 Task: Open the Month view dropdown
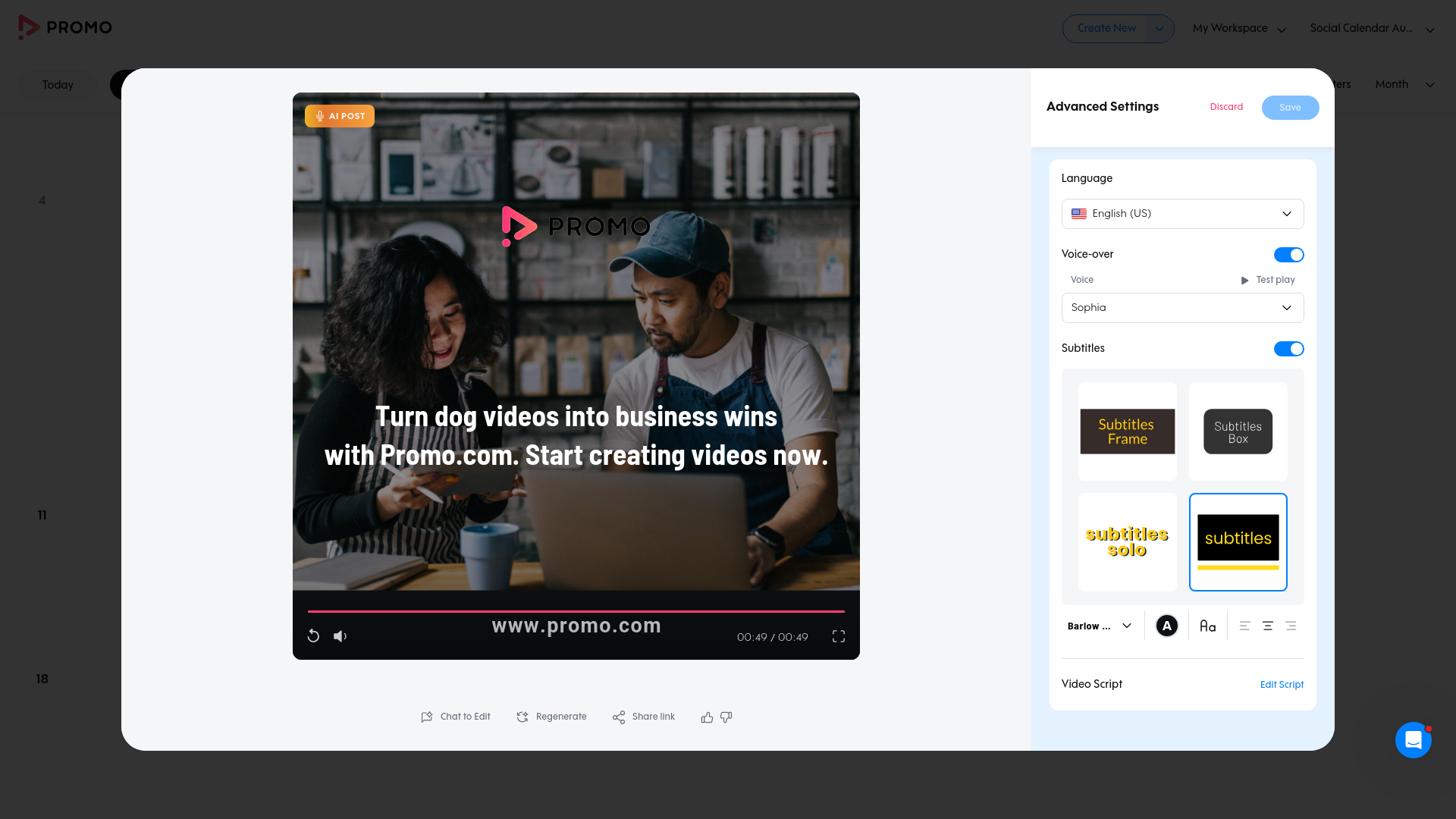click(x=1404, y=84)
